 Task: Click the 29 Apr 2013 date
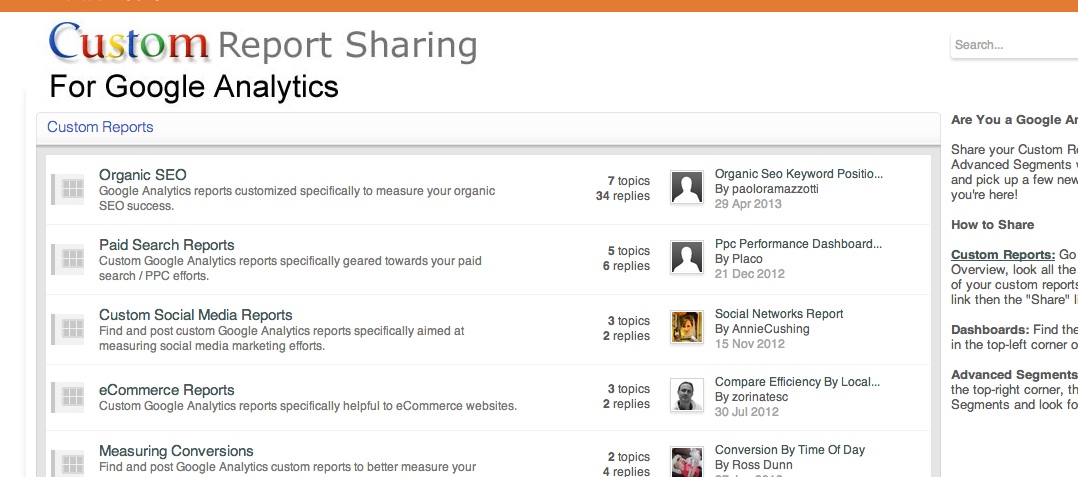748,203
